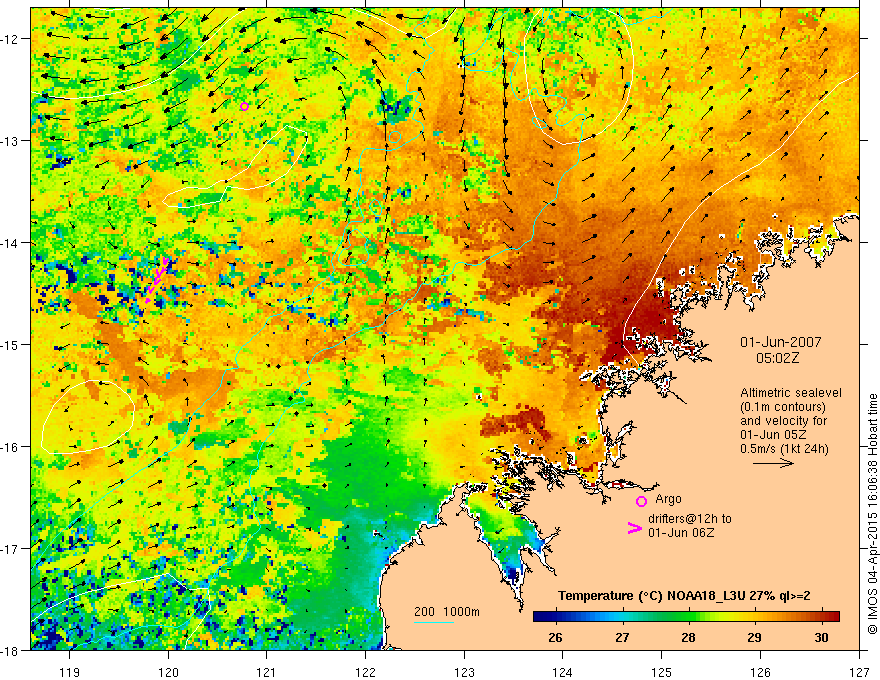This screenshot has width=880, height=680.
Task: Click the magenta drifter track near 120E 14.3S
Action: (x=157, y=279)
